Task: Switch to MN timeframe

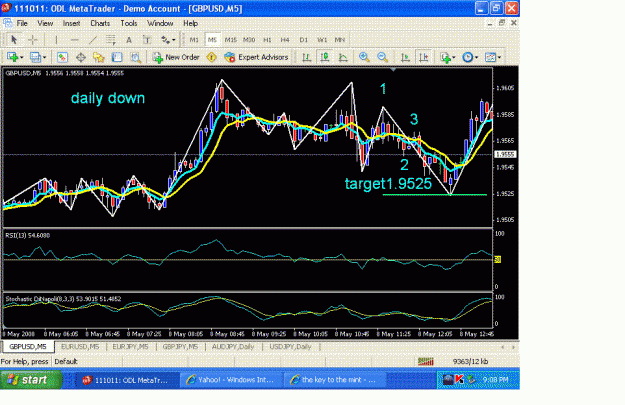Action: tap(340, 39)
